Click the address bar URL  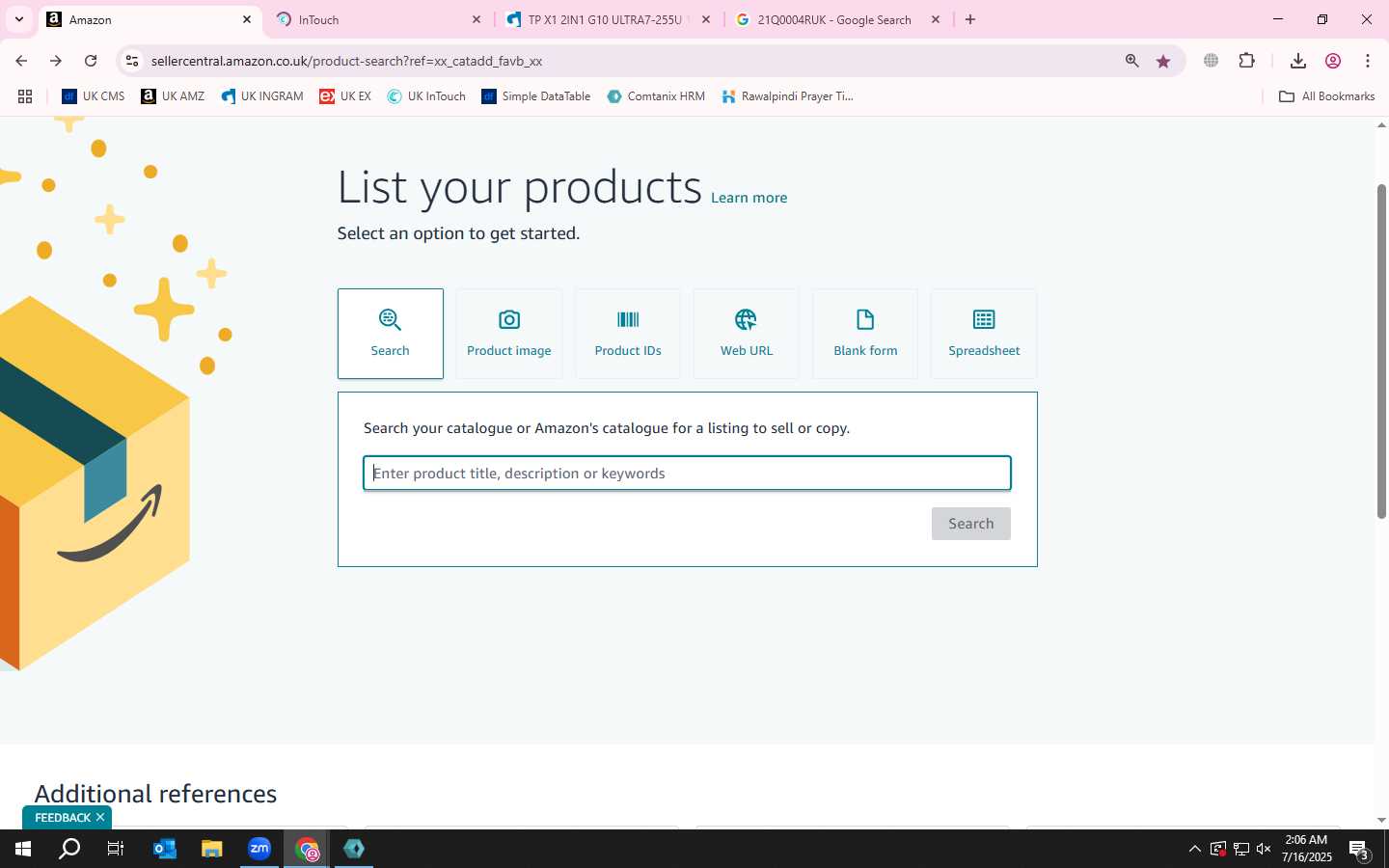(347, 61)
